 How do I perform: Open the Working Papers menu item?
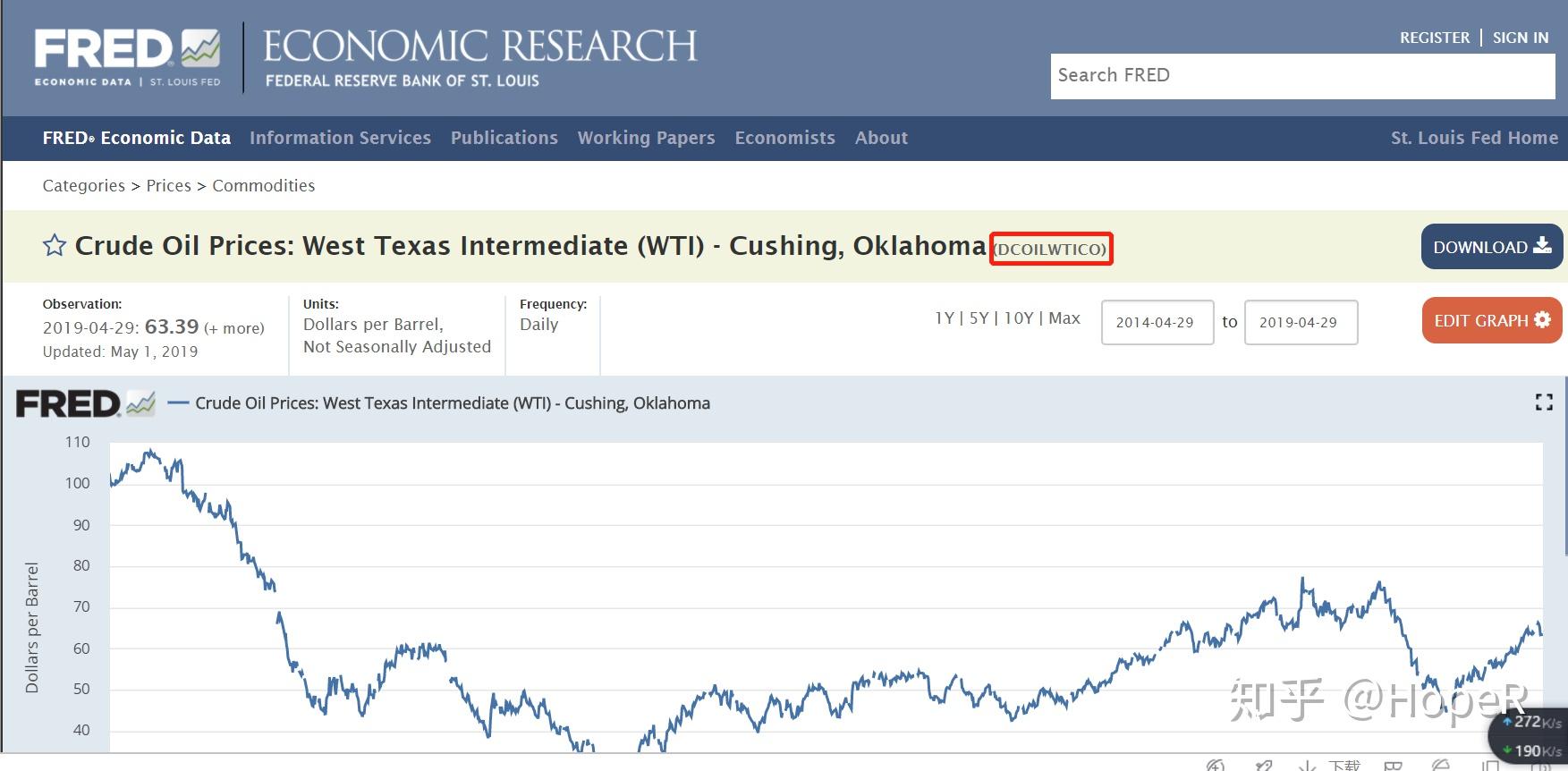point(646,138)
